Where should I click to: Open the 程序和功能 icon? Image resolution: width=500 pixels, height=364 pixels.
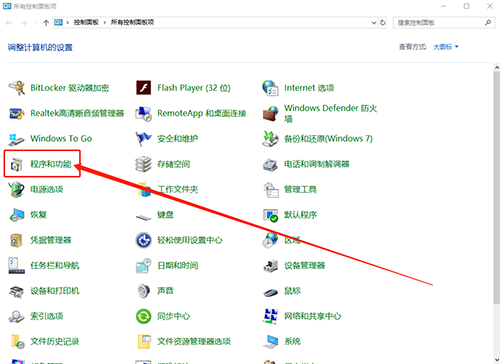(17, 164)
